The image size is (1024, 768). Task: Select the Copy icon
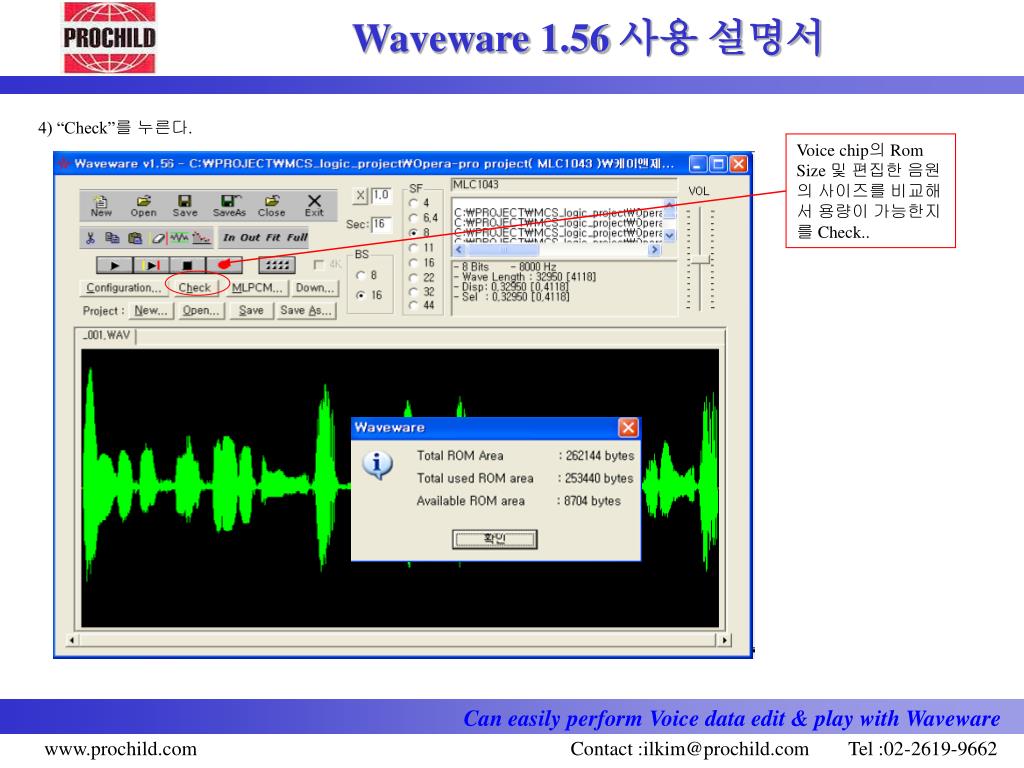(112, 238)
